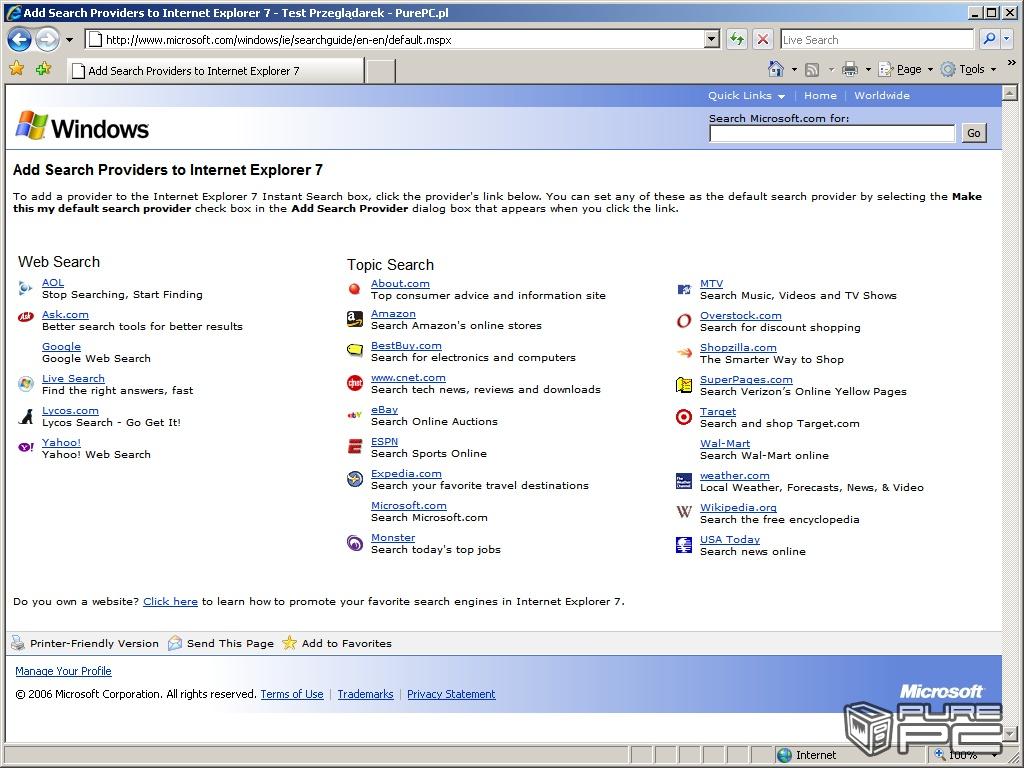Click the Worldwide link
1024x768 pixels.
[882, 95]
